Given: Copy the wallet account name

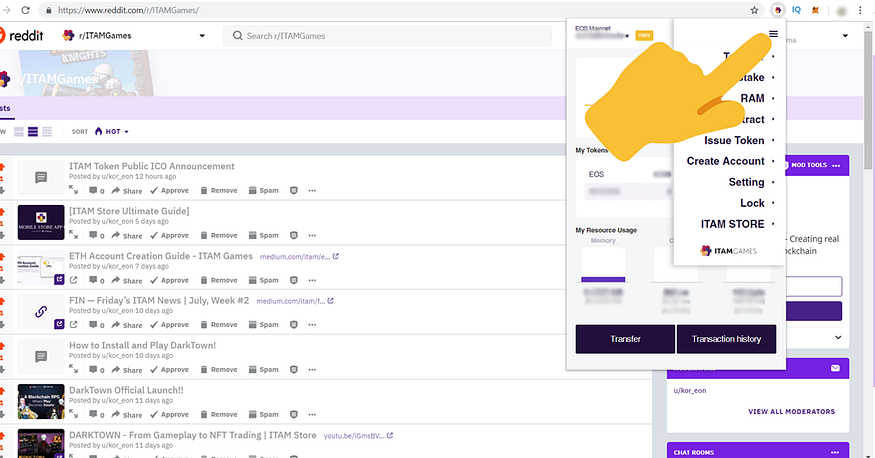Looking at the screenshot, I should [x=644, y=35].
